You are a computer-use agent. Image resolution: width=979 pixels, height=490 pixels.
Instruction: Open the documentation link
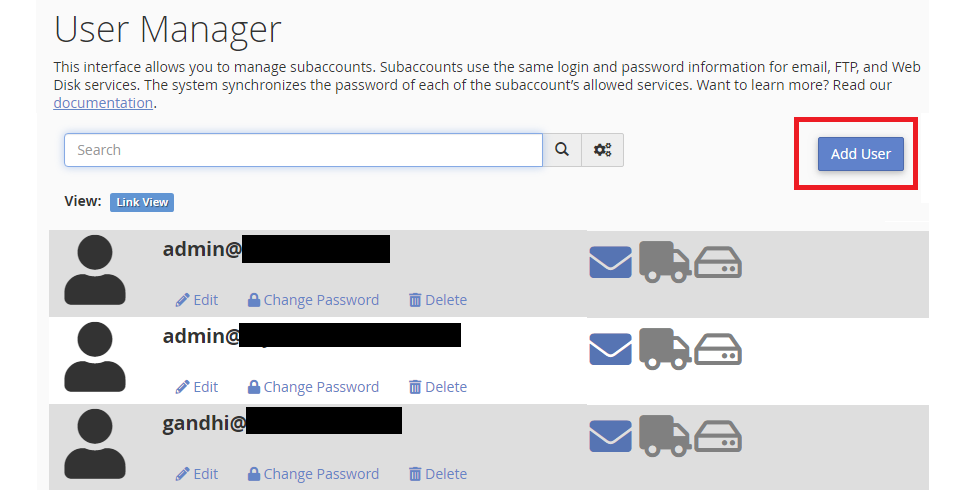[103, 103]
